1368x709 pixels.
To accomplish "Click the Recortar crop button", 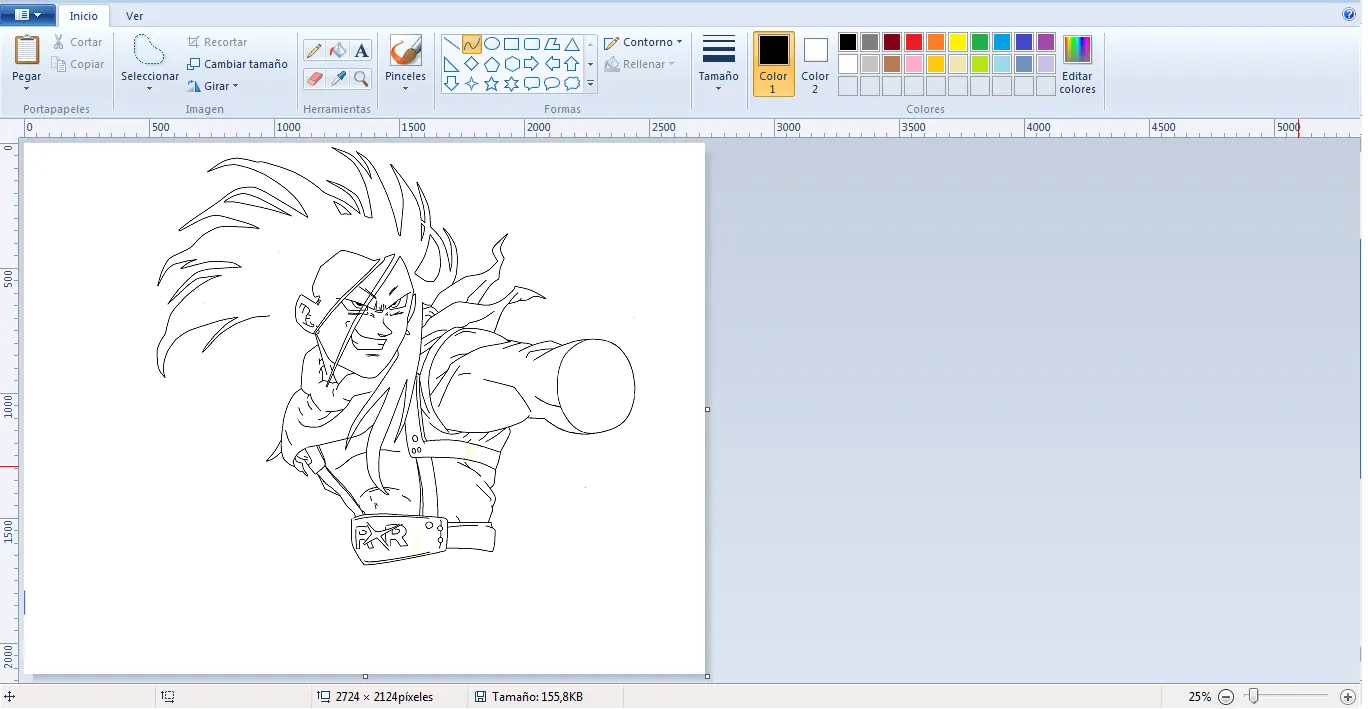I will pos(217,42).
